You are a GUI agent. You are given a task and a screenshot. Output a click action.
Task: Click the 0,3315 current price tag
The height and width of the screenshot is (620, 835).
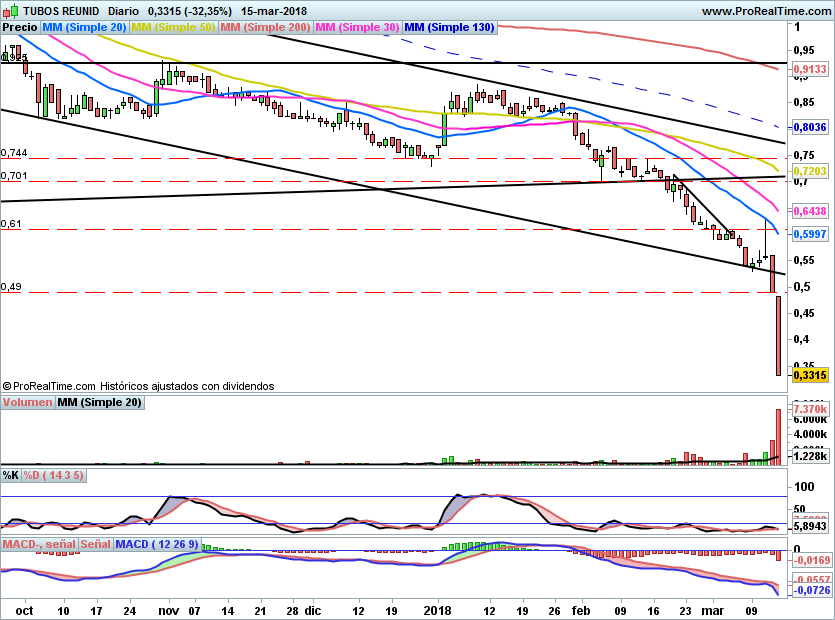pyautogui.click(x=810, y=375)
